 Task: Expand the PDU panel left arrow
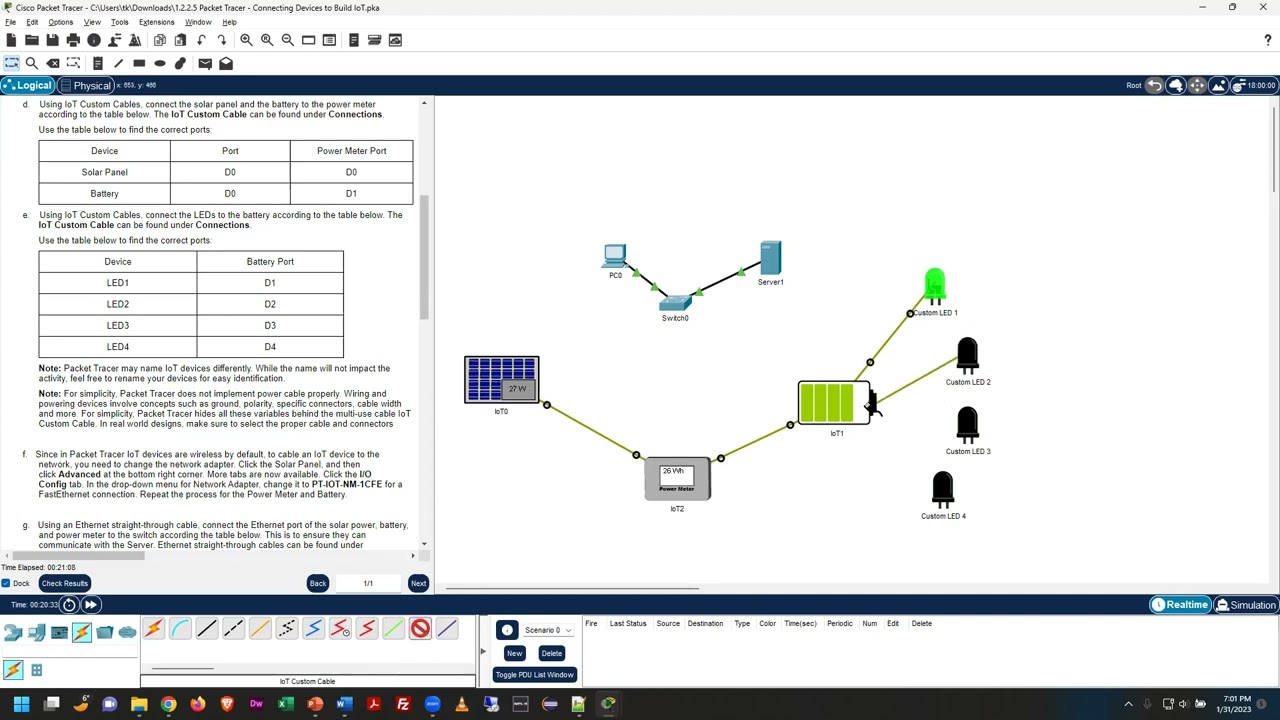[x=482, y=652]
